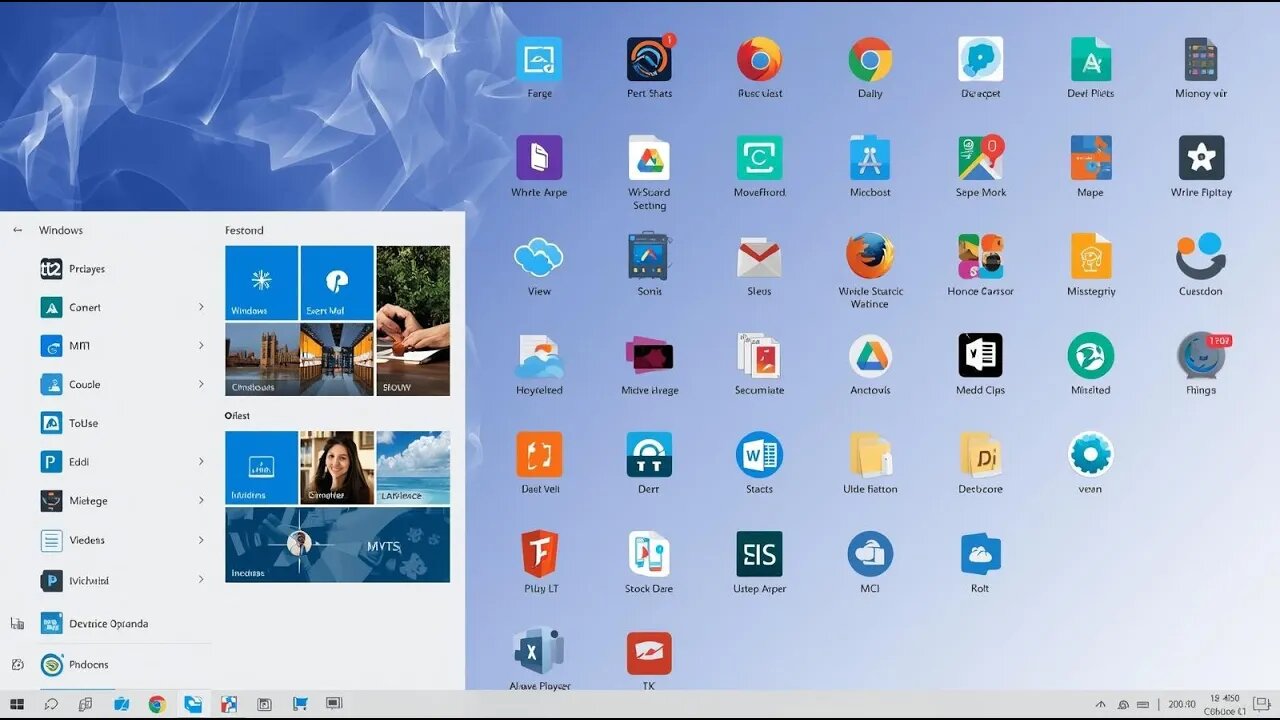Image resolution: width=1280 pixels, height=720 pixels.
Task: Open the Mionoy vir icon
Action: click(1200, 60)
